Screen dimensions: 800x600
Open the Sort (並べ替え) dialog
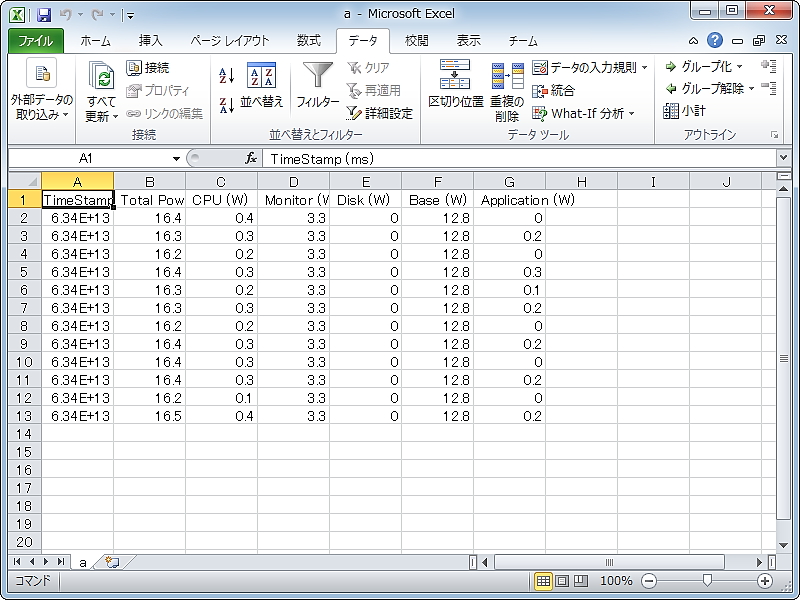click(x=261, y=85)
